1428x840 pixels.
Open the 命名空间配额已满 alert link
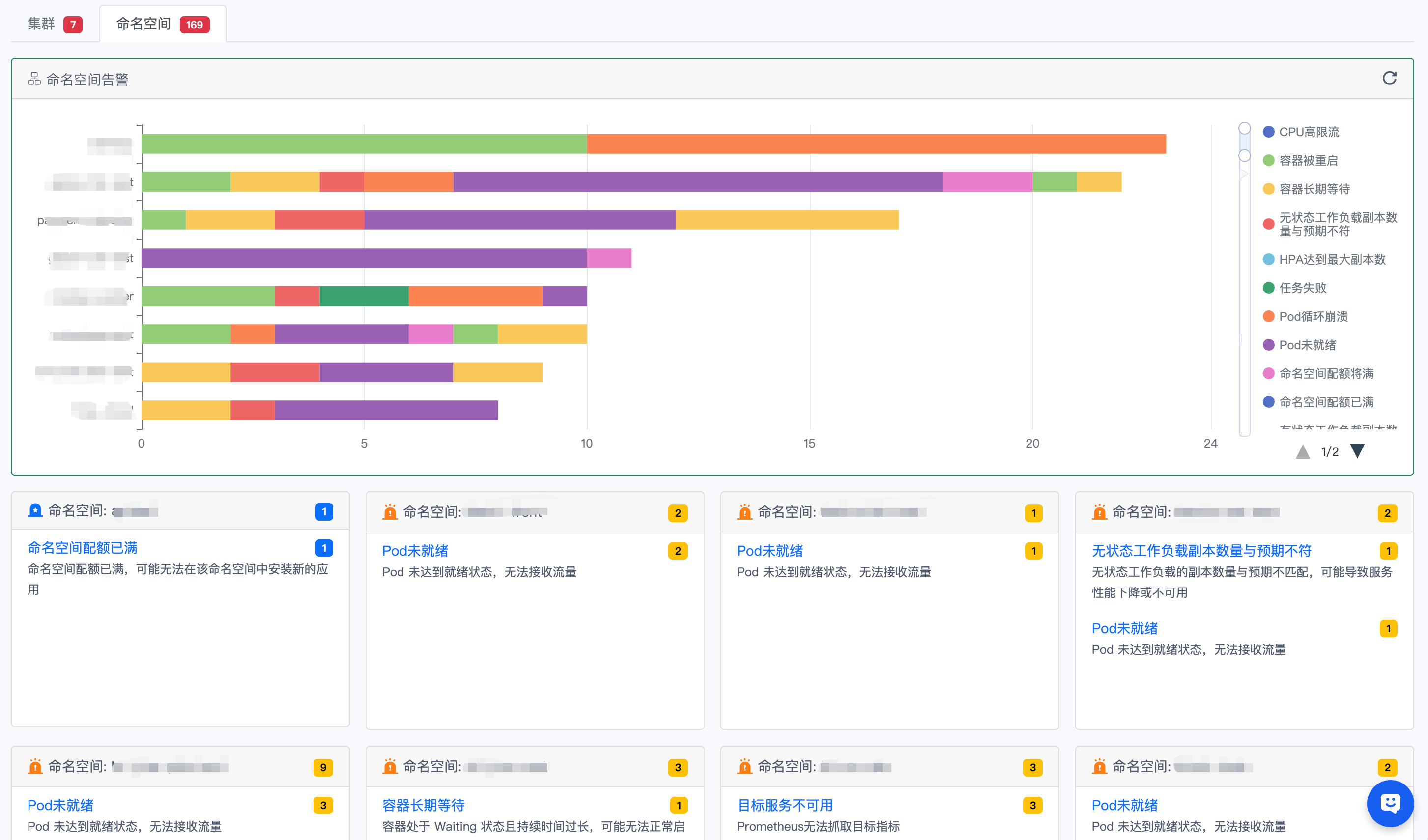click(82, 548)
